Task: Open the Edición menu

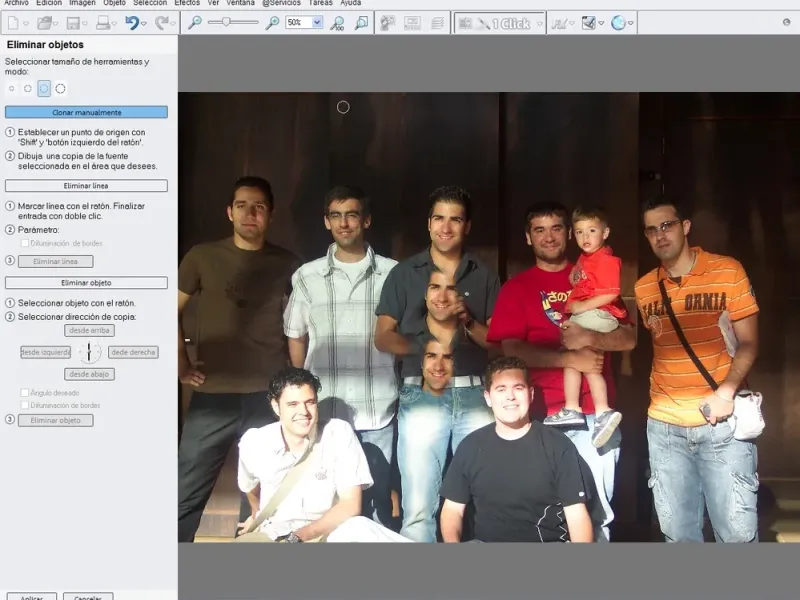Action: (49, 3)
